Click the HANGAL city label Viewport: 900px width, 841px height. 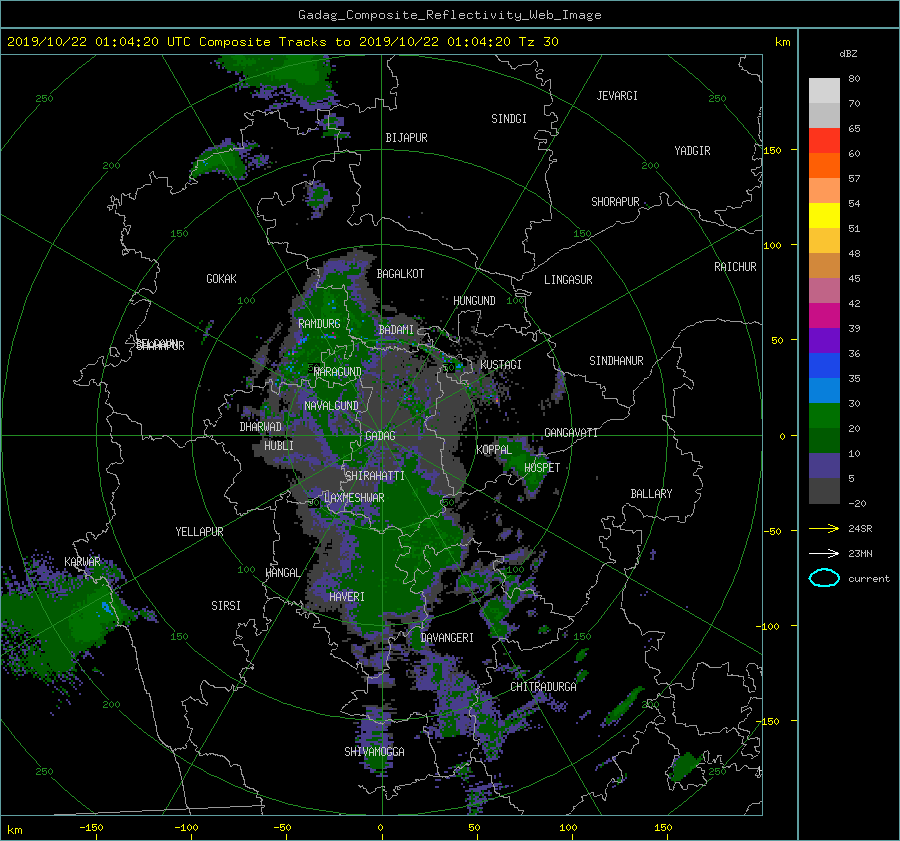click(x=283, y=573)
